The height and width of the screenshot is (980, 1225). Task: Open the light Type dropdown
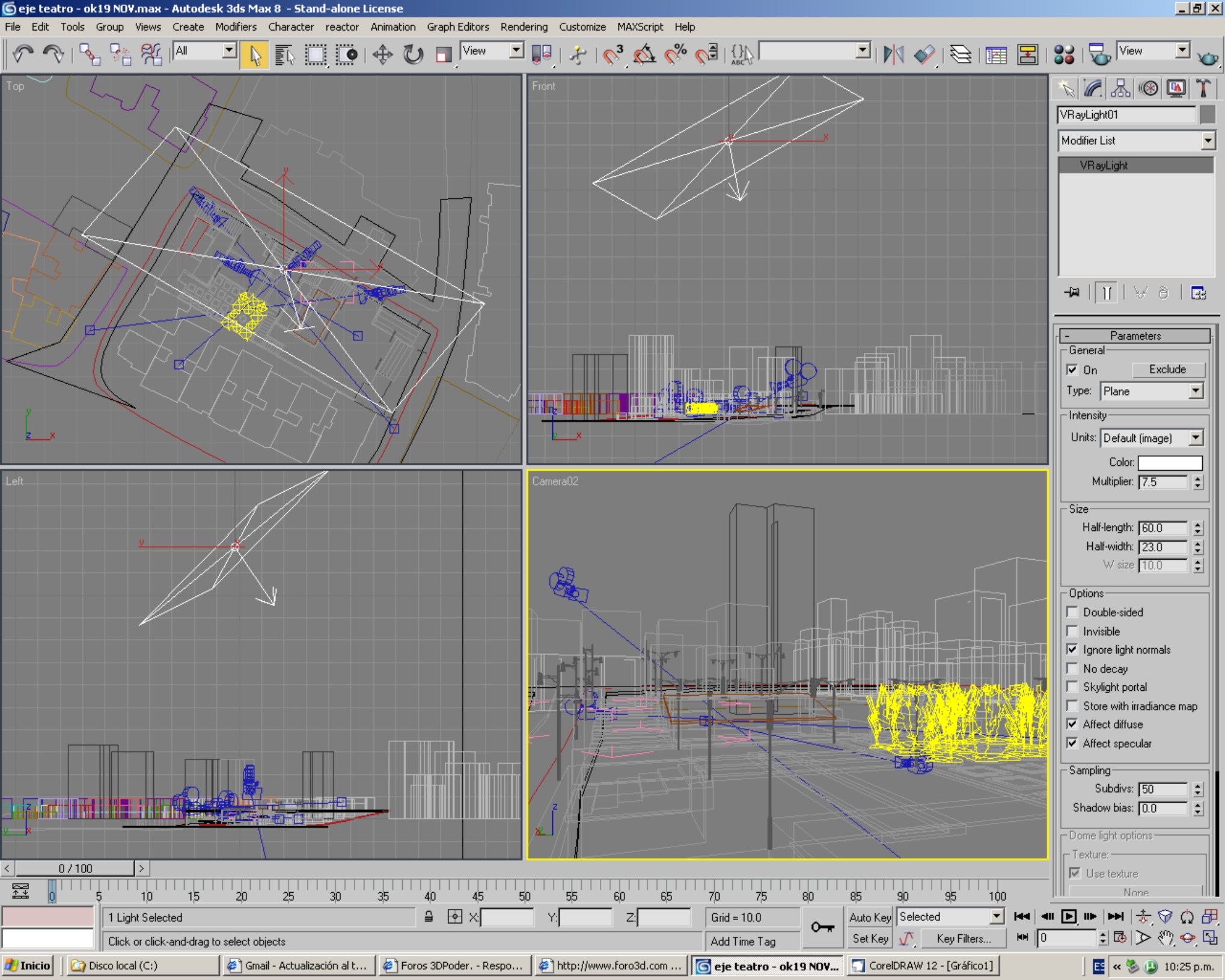tap(1196, 391)
